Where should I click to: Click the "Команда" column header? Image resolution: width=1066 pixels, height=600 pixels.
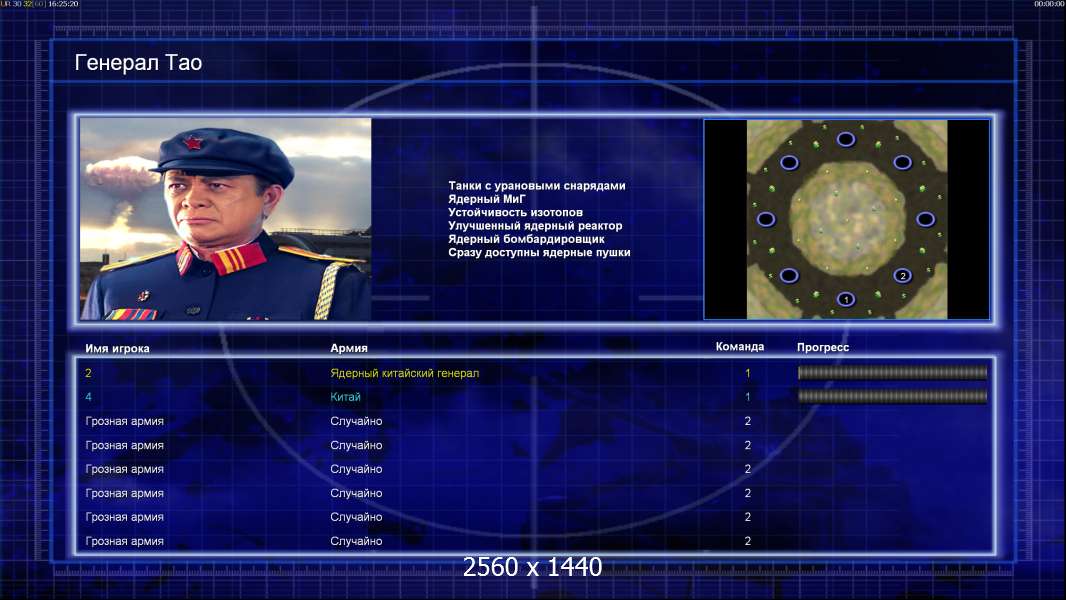coord(740,347)
